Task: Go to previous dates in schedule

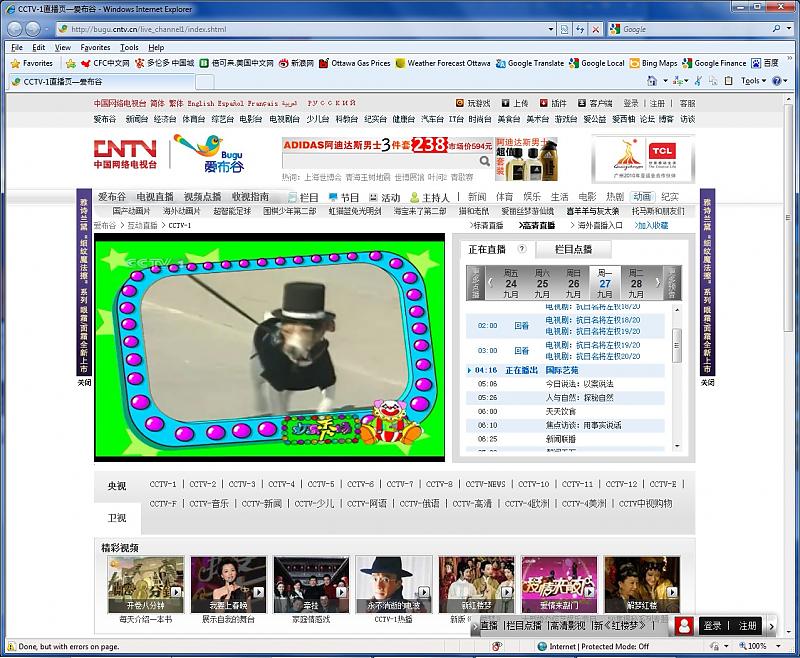Action: point(490,282)
